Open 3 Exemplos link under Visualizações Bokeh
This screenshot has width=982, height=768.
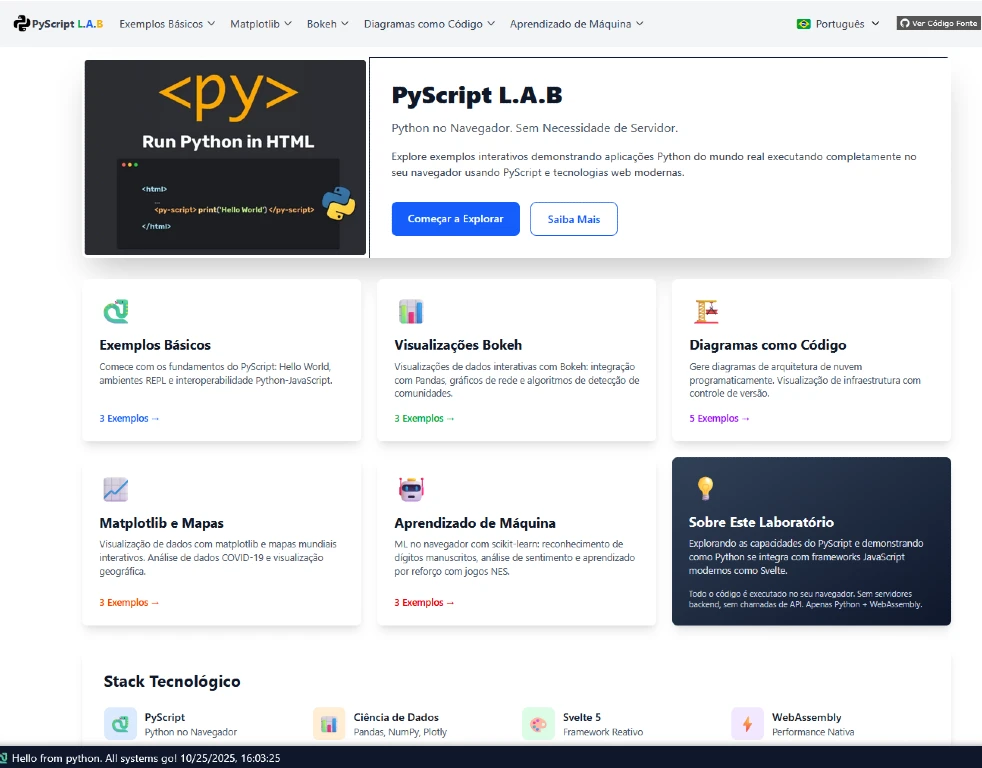coord(424,418)
